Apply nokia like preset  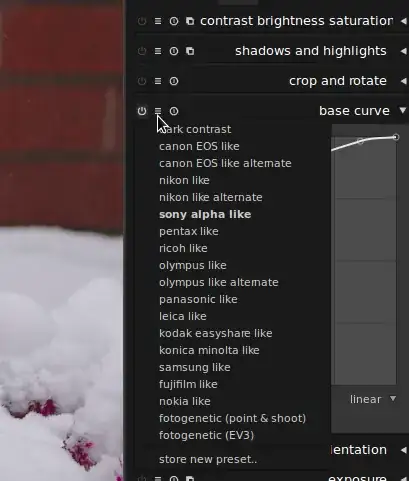185,401
